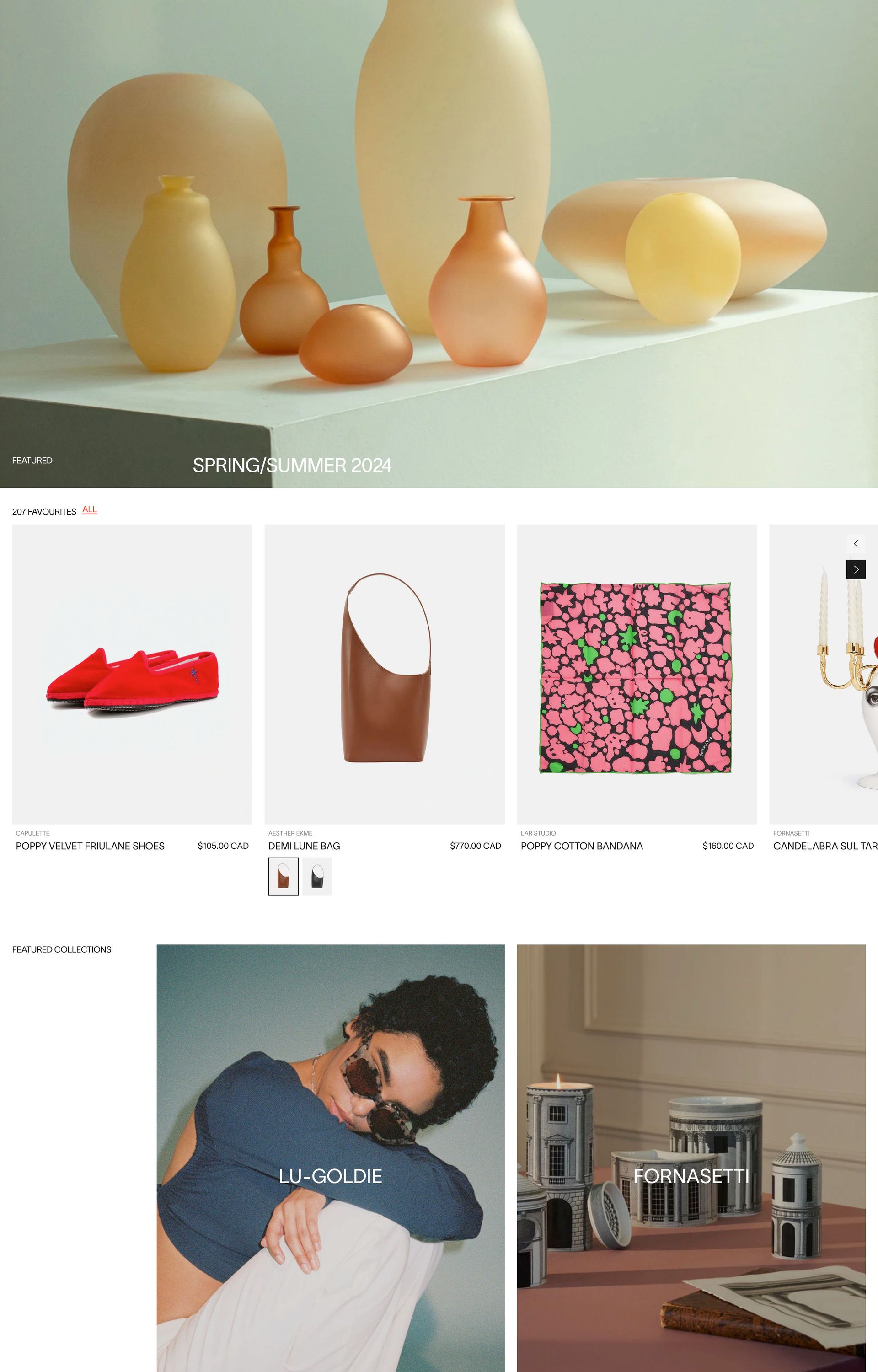Screen dimensions: 878x1372
Task: Open the Fornasetti collection tile
Action: coord(691,1158)
